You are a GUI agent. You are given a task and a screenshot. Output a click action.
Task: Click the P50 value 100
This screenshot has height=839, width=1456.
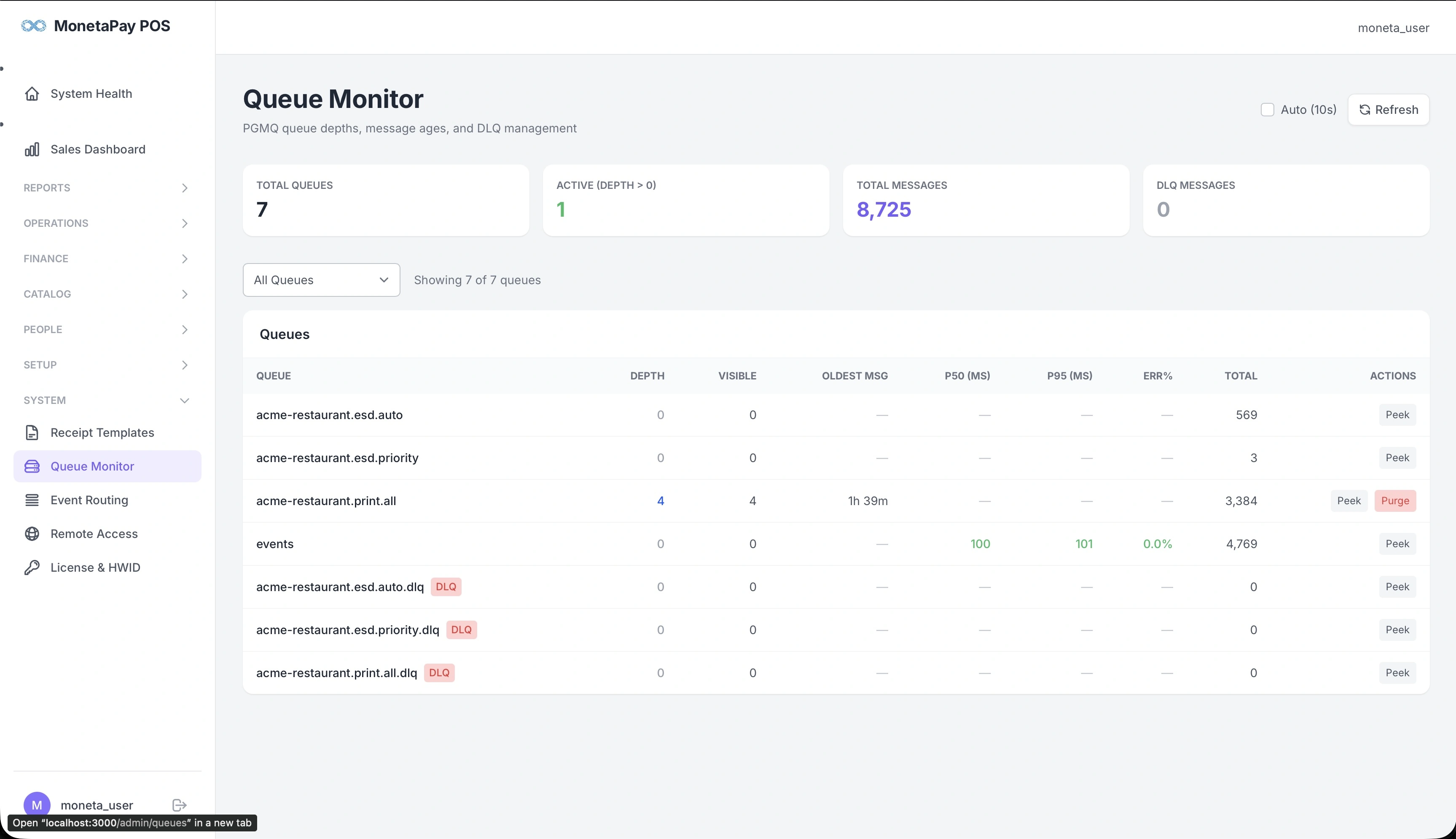pyautogui.click(x=980, y=544)
